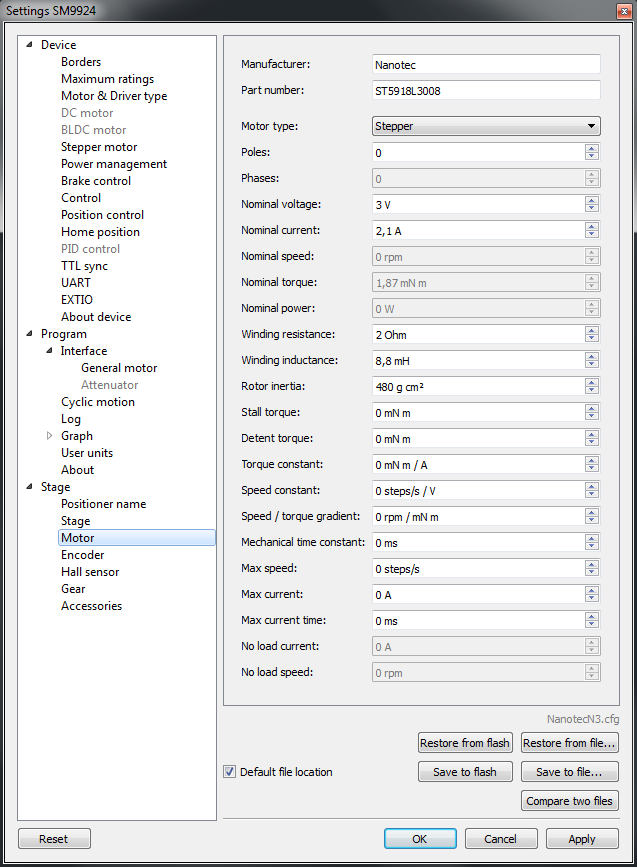Image resolution: width=637 pixels, height=868 pixels.
Task: Click the Save to flash button
Action: tap(465, 772)
